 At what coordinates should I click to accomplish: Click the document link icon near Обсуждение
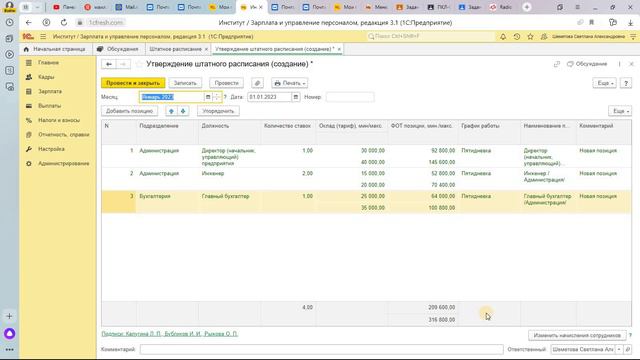tap(557, 64)
